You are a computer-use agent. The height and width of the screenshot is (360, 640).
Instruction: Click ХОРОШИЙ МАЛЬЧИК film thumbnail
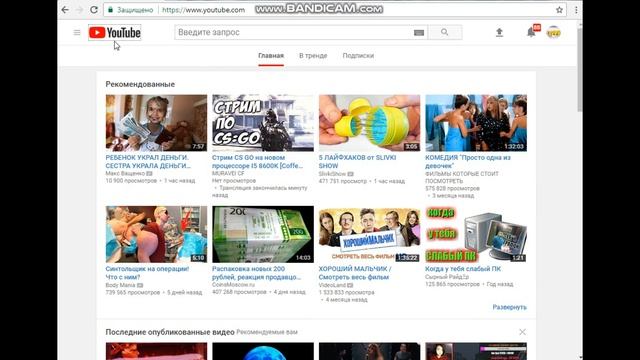[x=369, y=234]
